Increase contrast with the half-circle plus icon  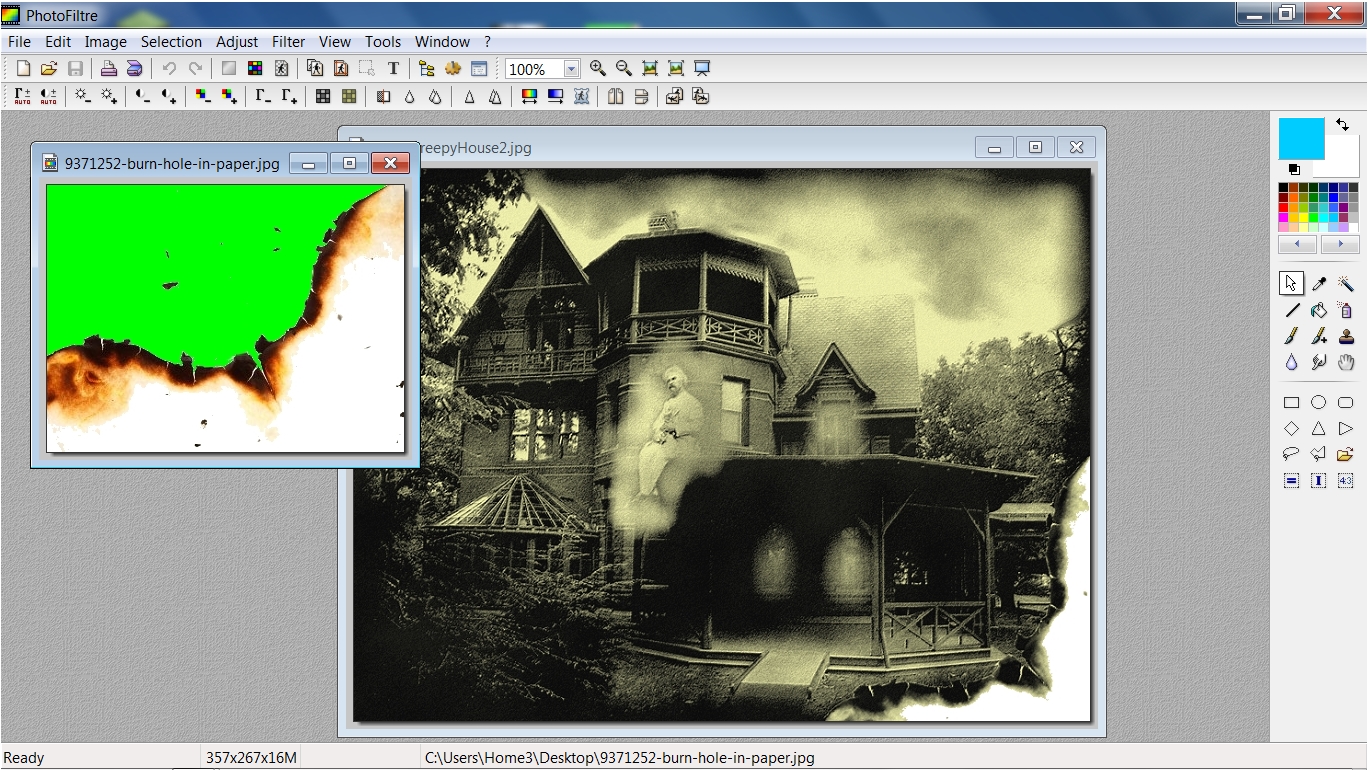pyautogui.click(x=169, y=96)
